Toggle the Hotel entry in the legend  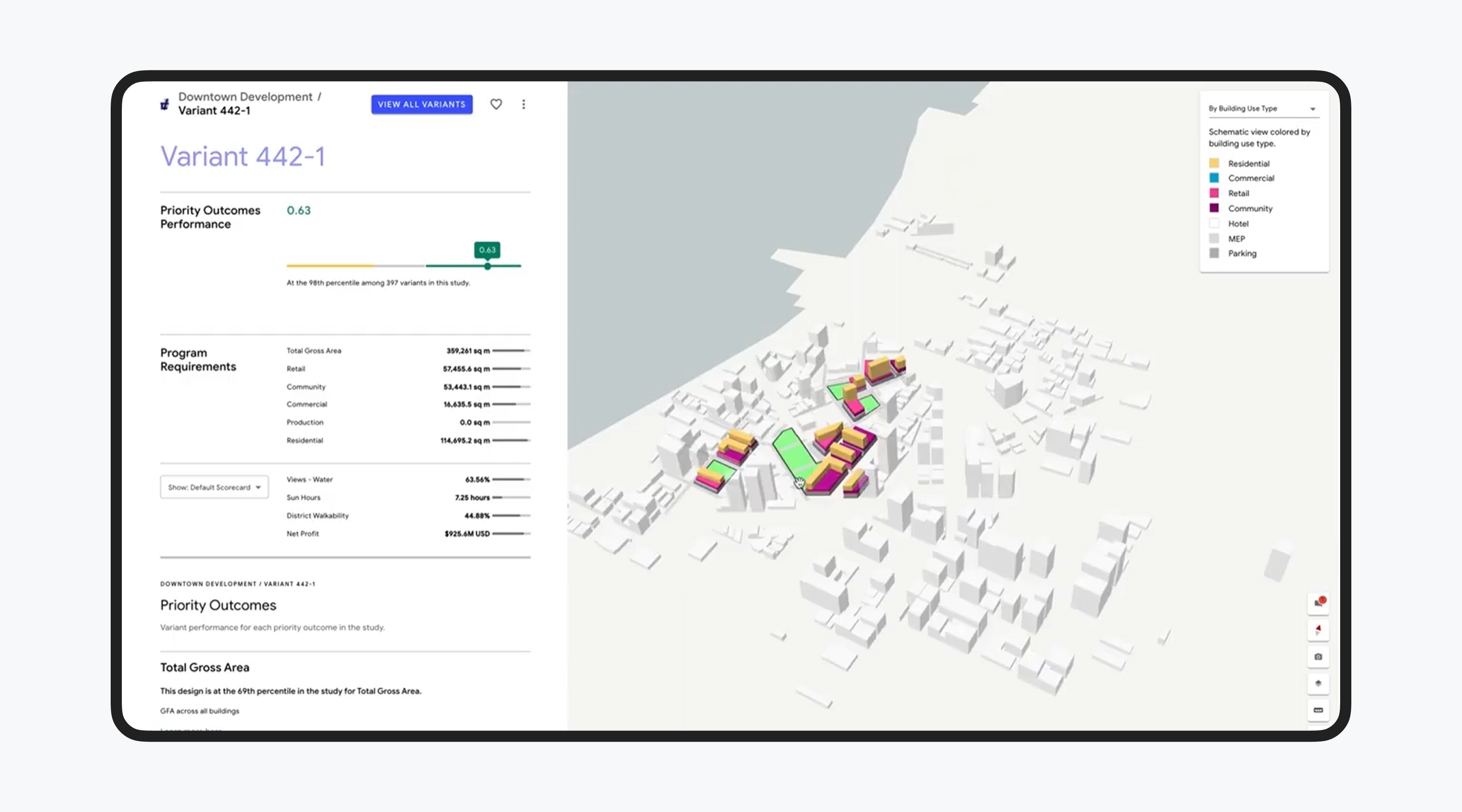coord(1237,223)
